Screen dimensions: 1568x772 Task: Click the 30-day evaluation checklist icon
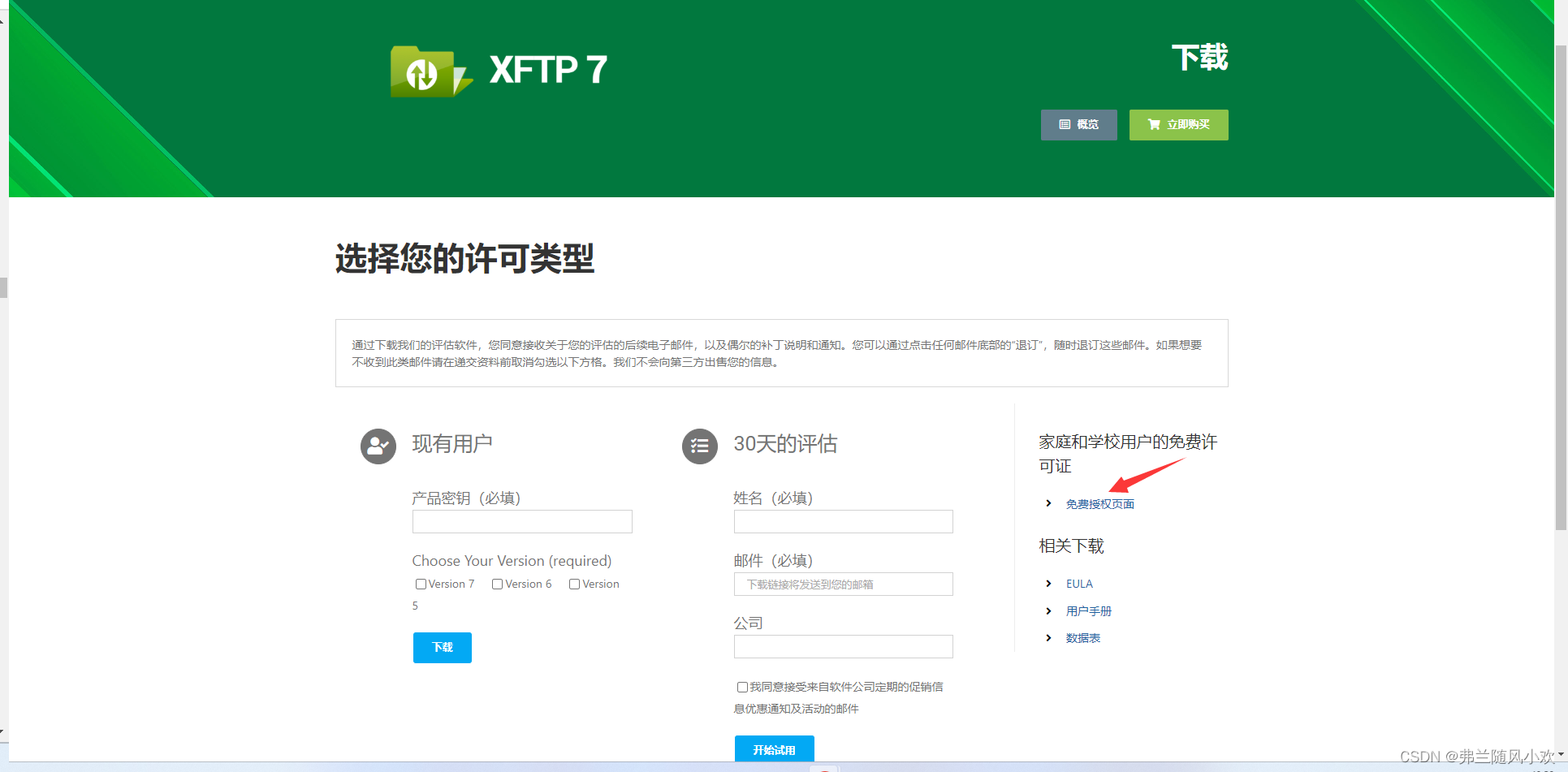coord(700,446)
